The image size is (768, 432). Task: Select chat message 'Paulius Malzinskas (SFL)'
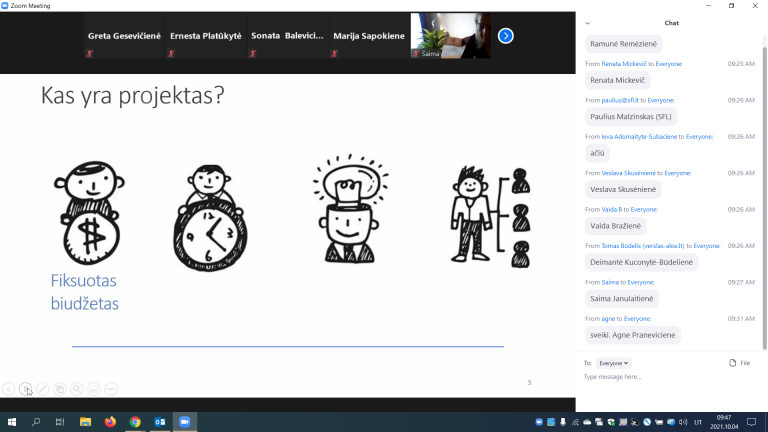631,117
